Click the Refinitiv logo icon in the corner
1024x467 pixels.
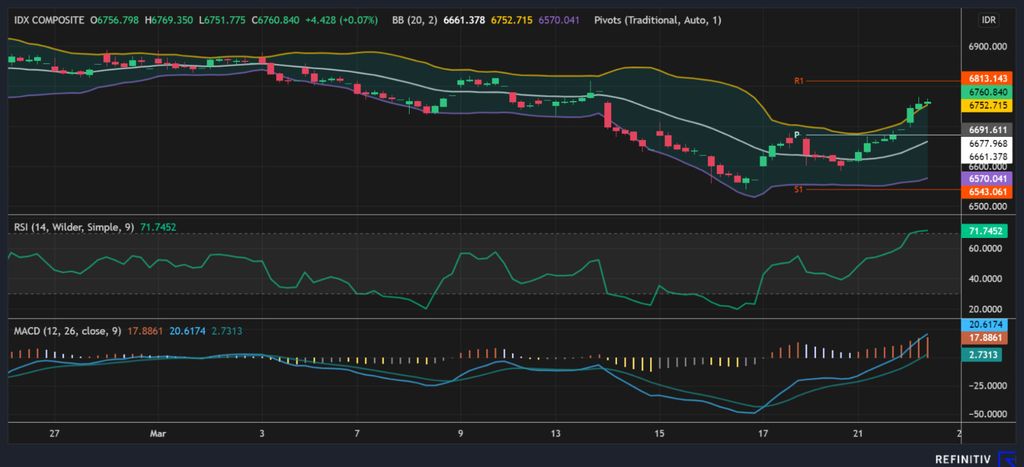tap(1009, 458)
